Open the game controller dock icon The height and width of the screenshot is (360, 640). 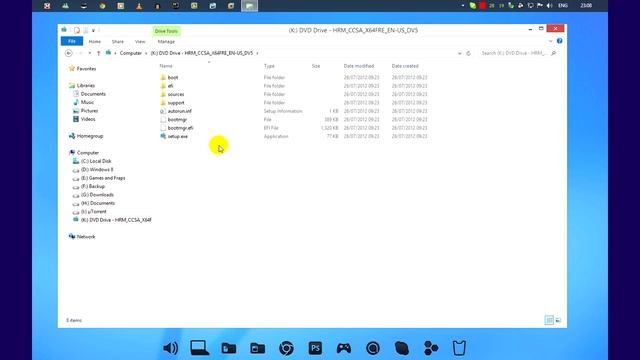click(344, 348)
